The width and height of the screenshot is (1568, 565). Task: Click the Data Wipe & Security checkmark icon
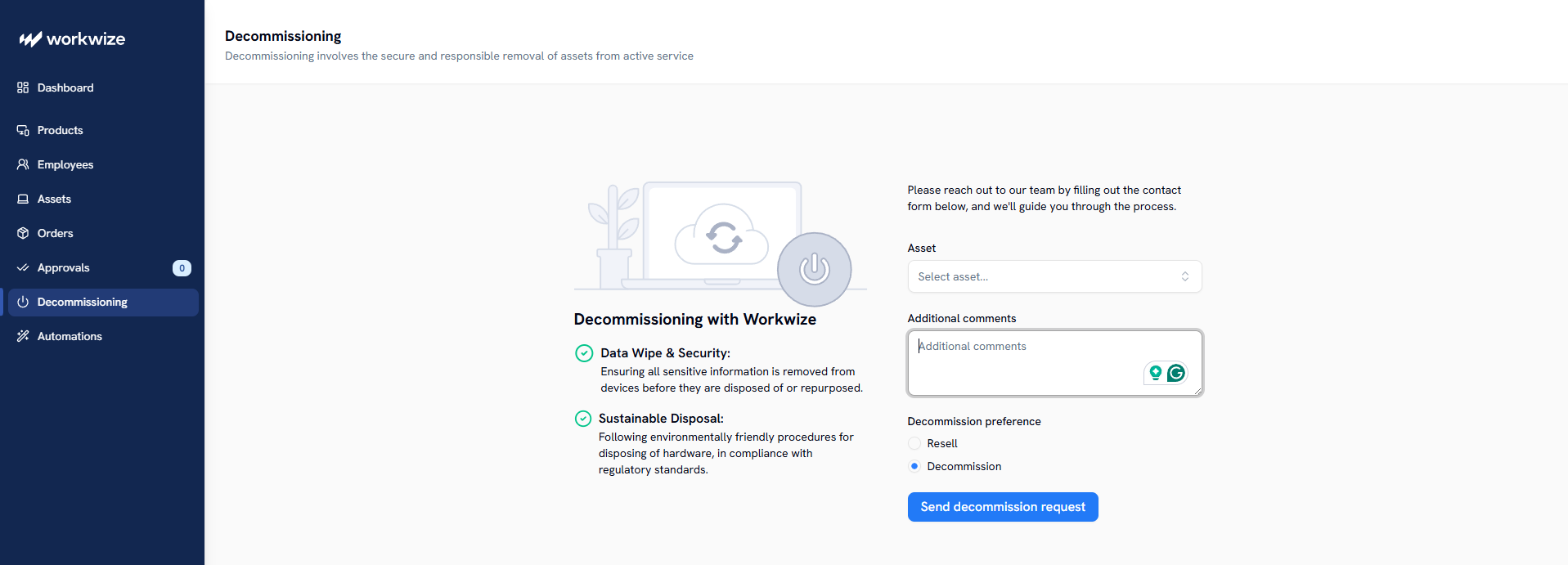[584, 353]
